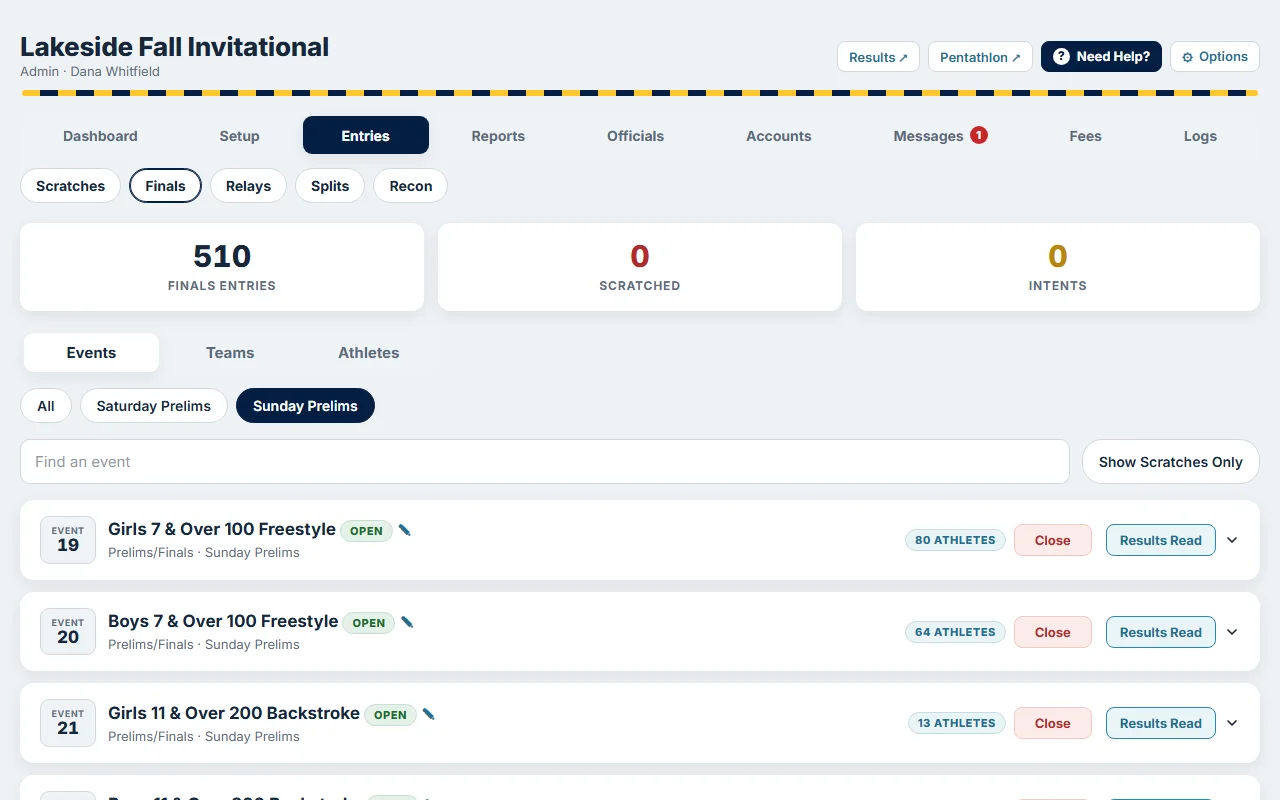1280x800 pixels.
Task: Click Results Read for Event 20
Action: point(1161,632)
